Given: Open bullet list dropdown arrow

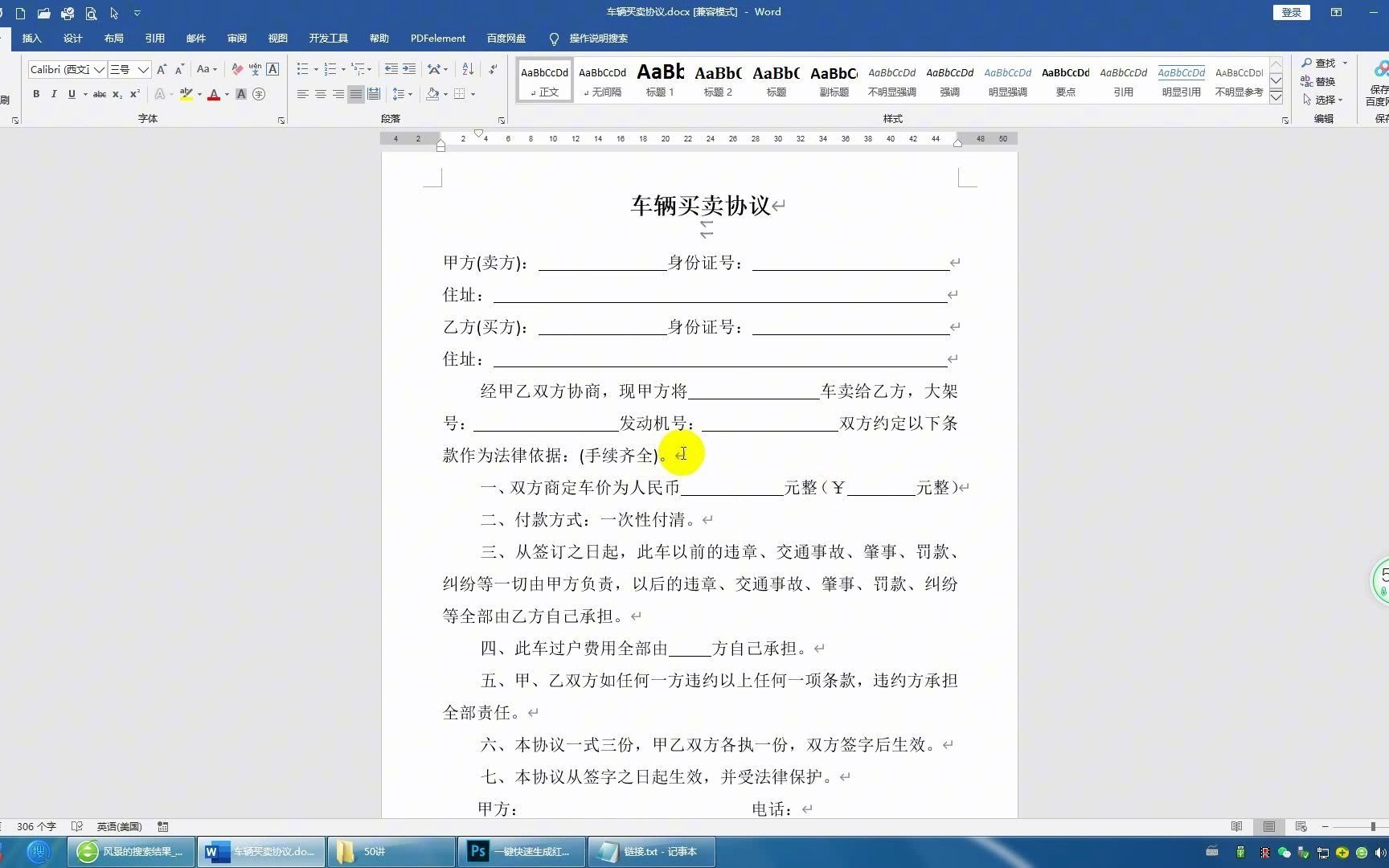Looking at the screenshot, I should pyautogui.click(x=316, y=69).
